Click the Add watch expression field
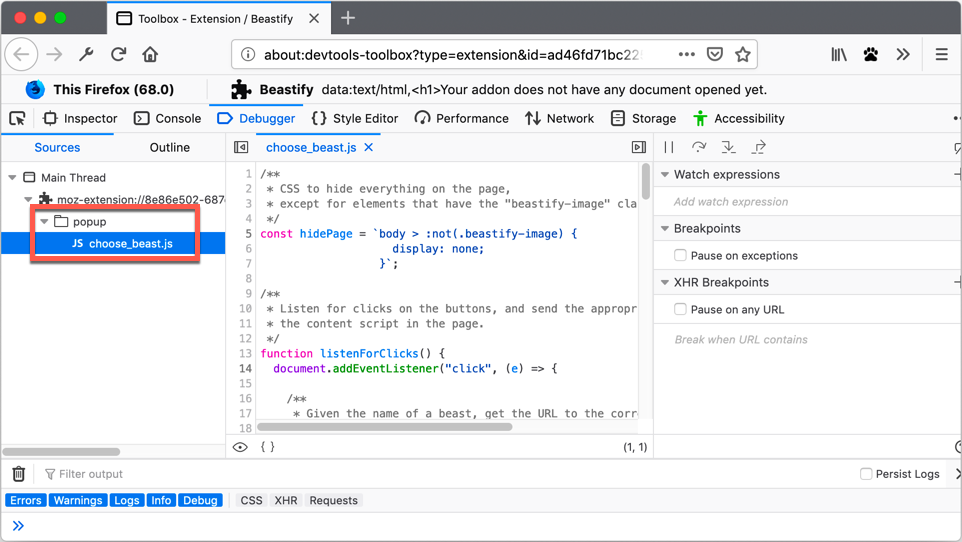The width and height of the screenshot is (962, 542). click(x=807, y=201)
